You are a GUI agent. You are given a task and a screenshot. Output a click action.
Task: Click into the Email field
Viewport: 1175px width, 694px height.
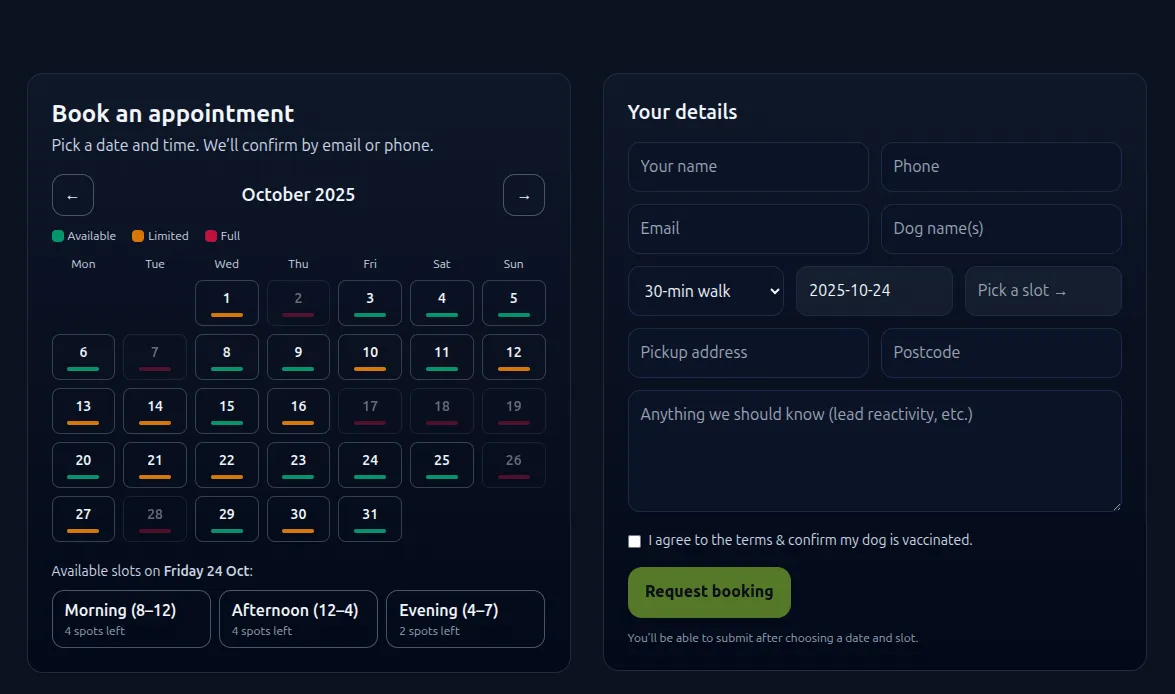[x=748, y=229]
